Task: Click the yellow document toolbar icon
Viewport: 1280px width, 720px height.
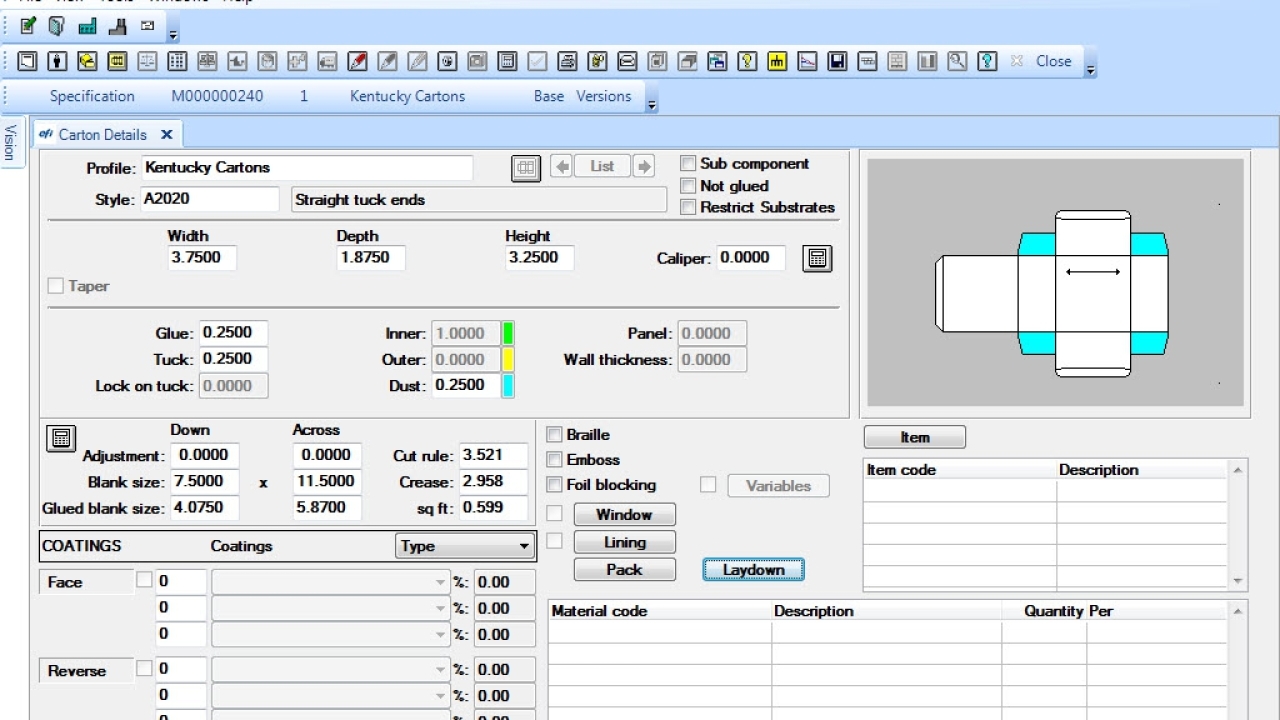Action: (597, 61)
